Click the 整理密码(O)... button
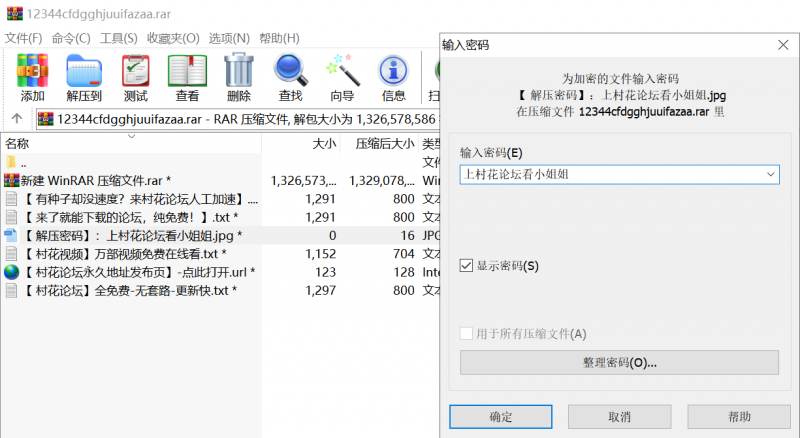 point(619,362)
